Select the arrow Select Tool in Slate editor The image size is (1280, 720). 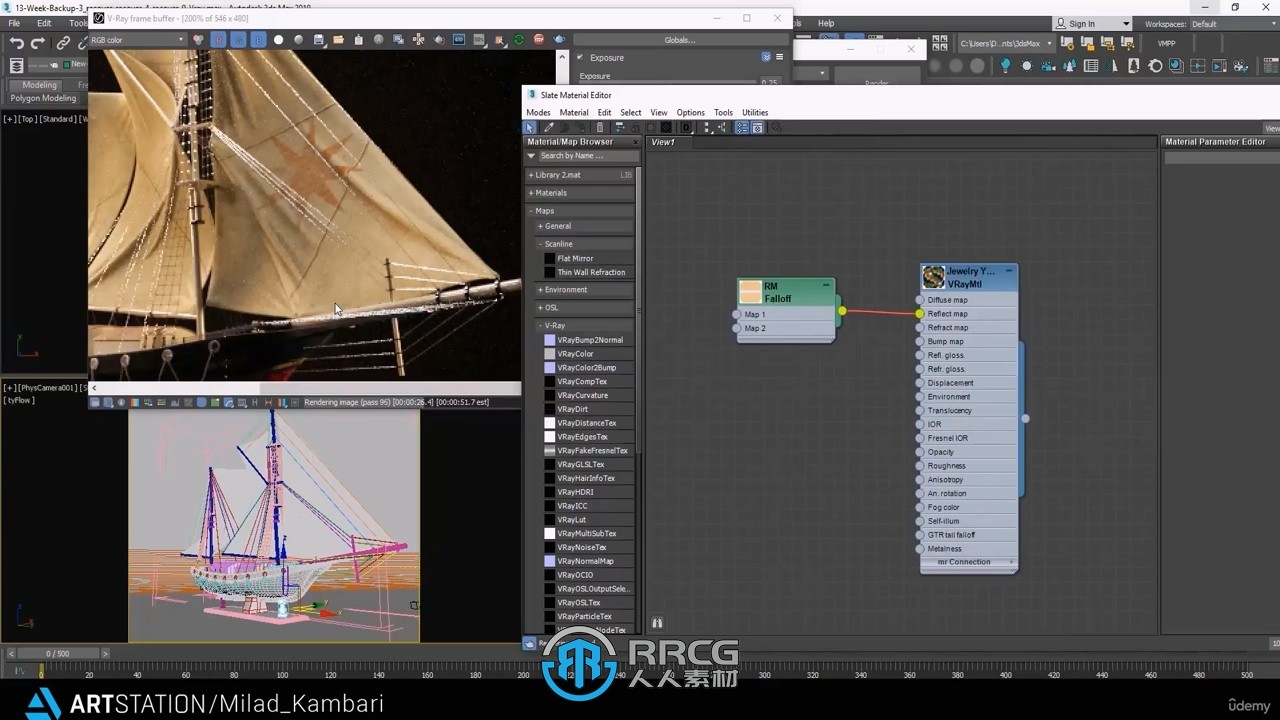[531, 127]
